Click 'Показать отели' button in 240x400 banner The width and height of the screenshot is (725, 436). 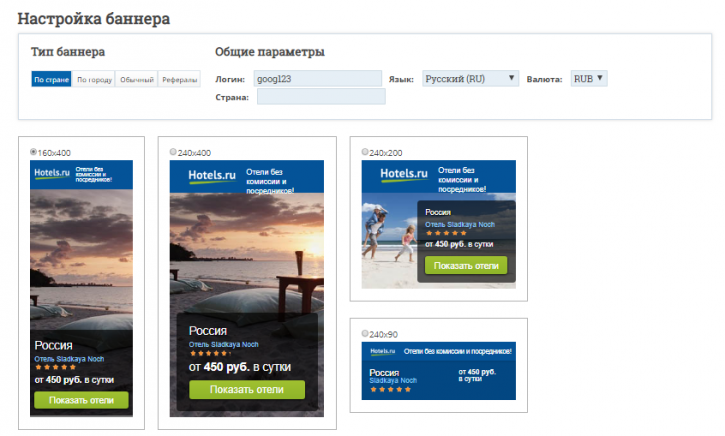pyautogui.click(x=247, y=389)
